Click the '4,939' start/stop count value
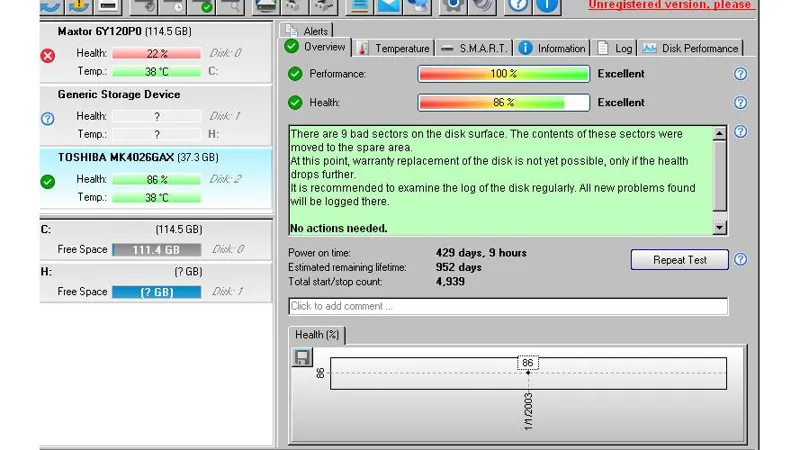The height and width of the screenshot is (450, 800). click(450, 281)
